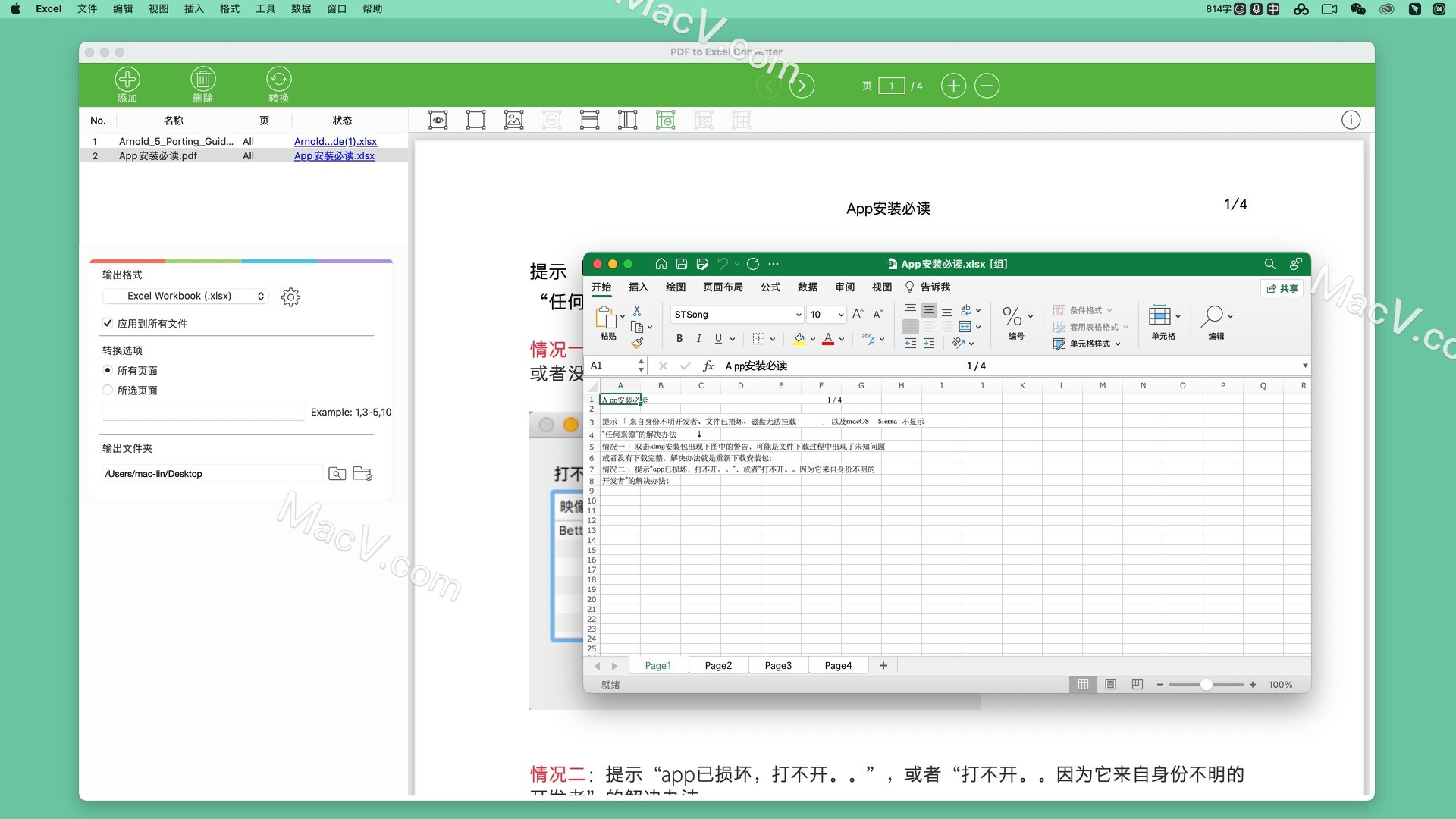
Task: Switch to Page4 sheet tab
Action: (838, 665)
